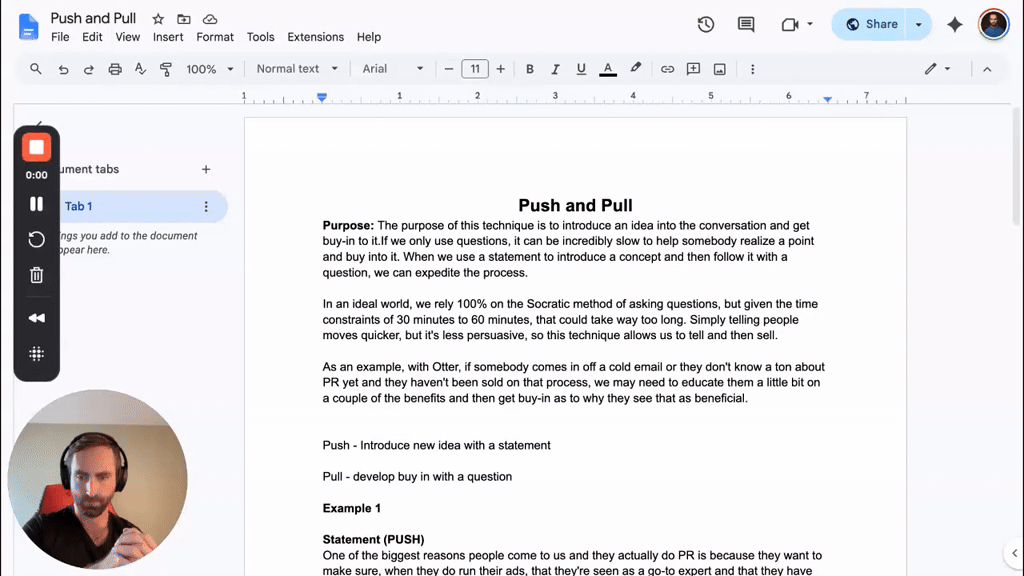Open more toolbar options (three dots)

(x=752, y=69)
